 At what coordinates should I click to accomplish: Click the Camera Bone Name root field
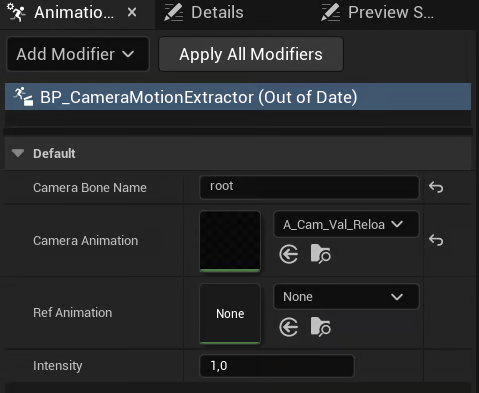pos(309,187)
